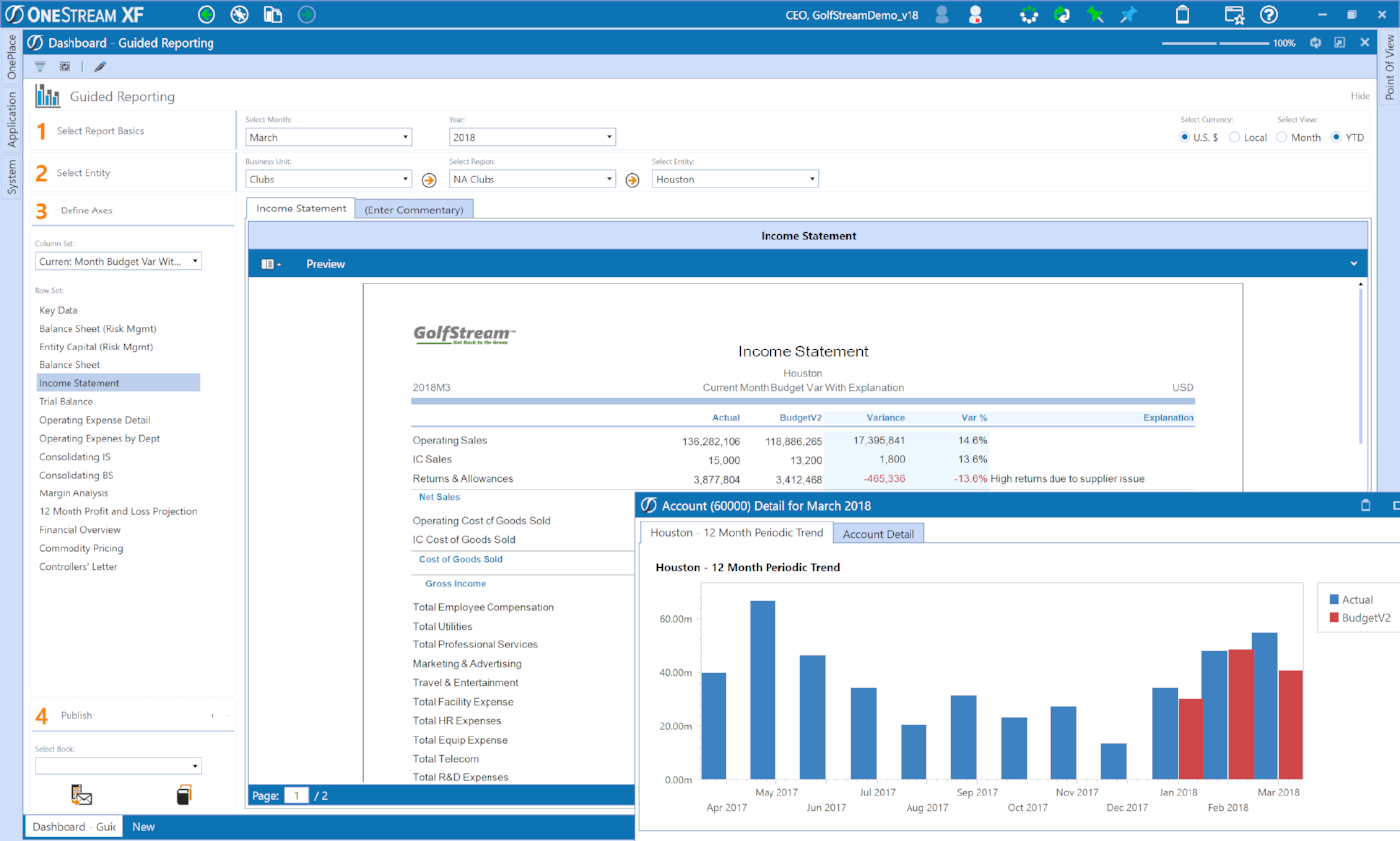Click the email book icon under Publish
This screenshot has height=841, width=1400.
[x=81, y=795]
